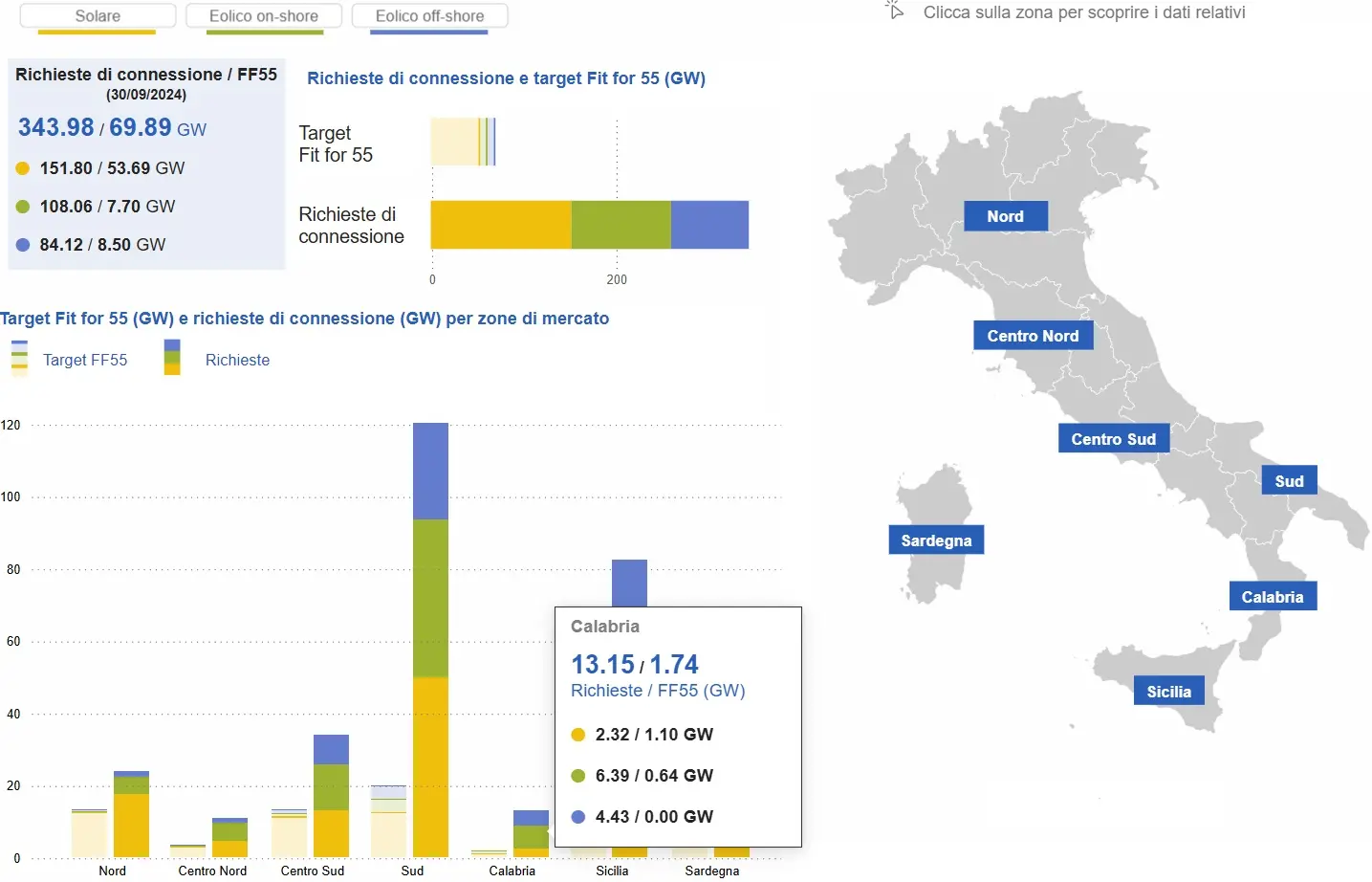Select the Centro Nord map label
Viewport: 1372px width, 882px height.
click(x=1033, y=336)
